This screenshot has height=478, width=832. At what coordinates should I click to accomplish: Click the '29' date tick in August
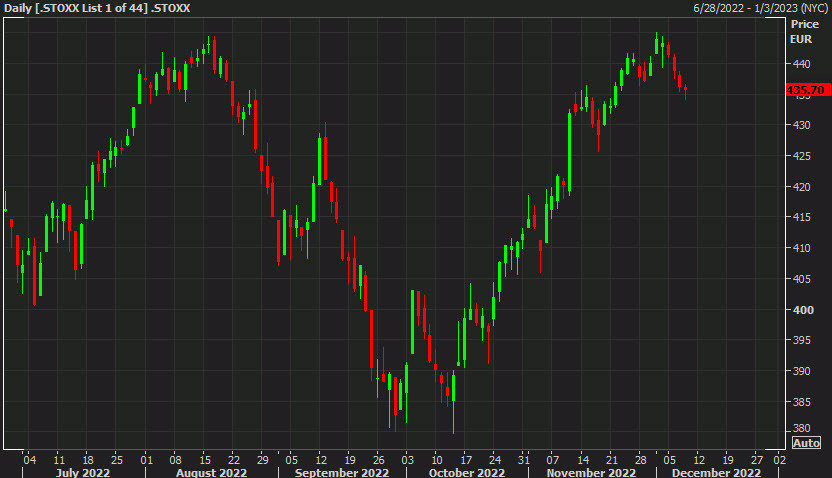[263, 460]
